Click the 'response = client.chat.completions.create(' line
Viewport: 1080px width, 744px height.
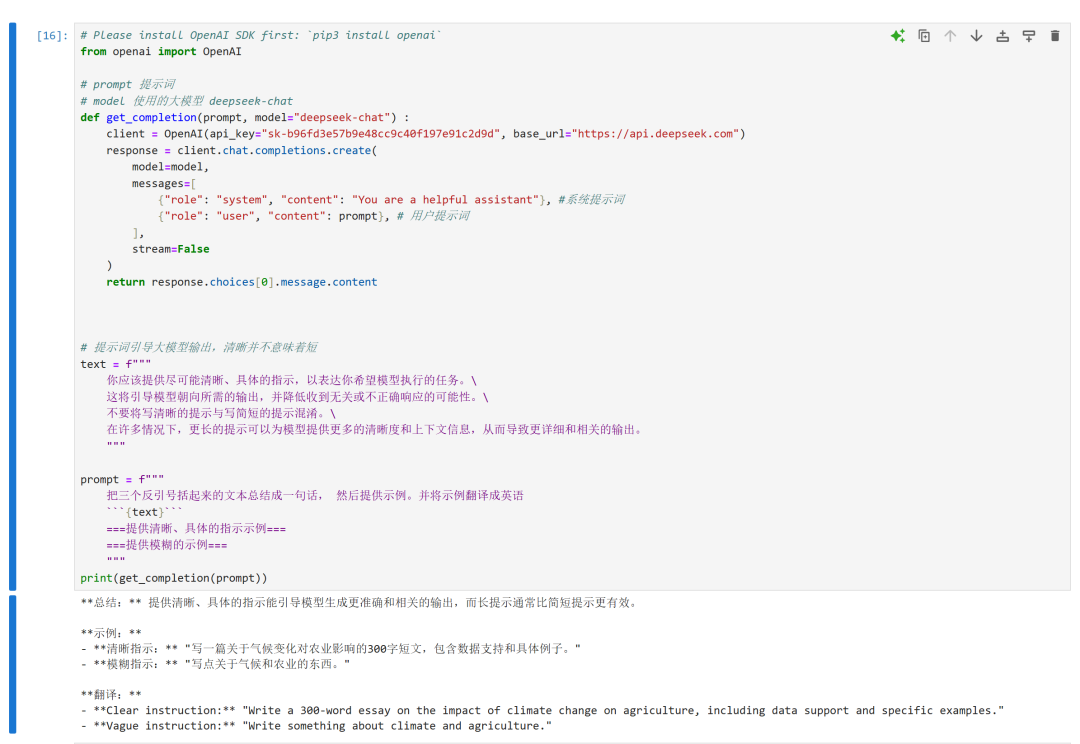[x=242, y=150]
